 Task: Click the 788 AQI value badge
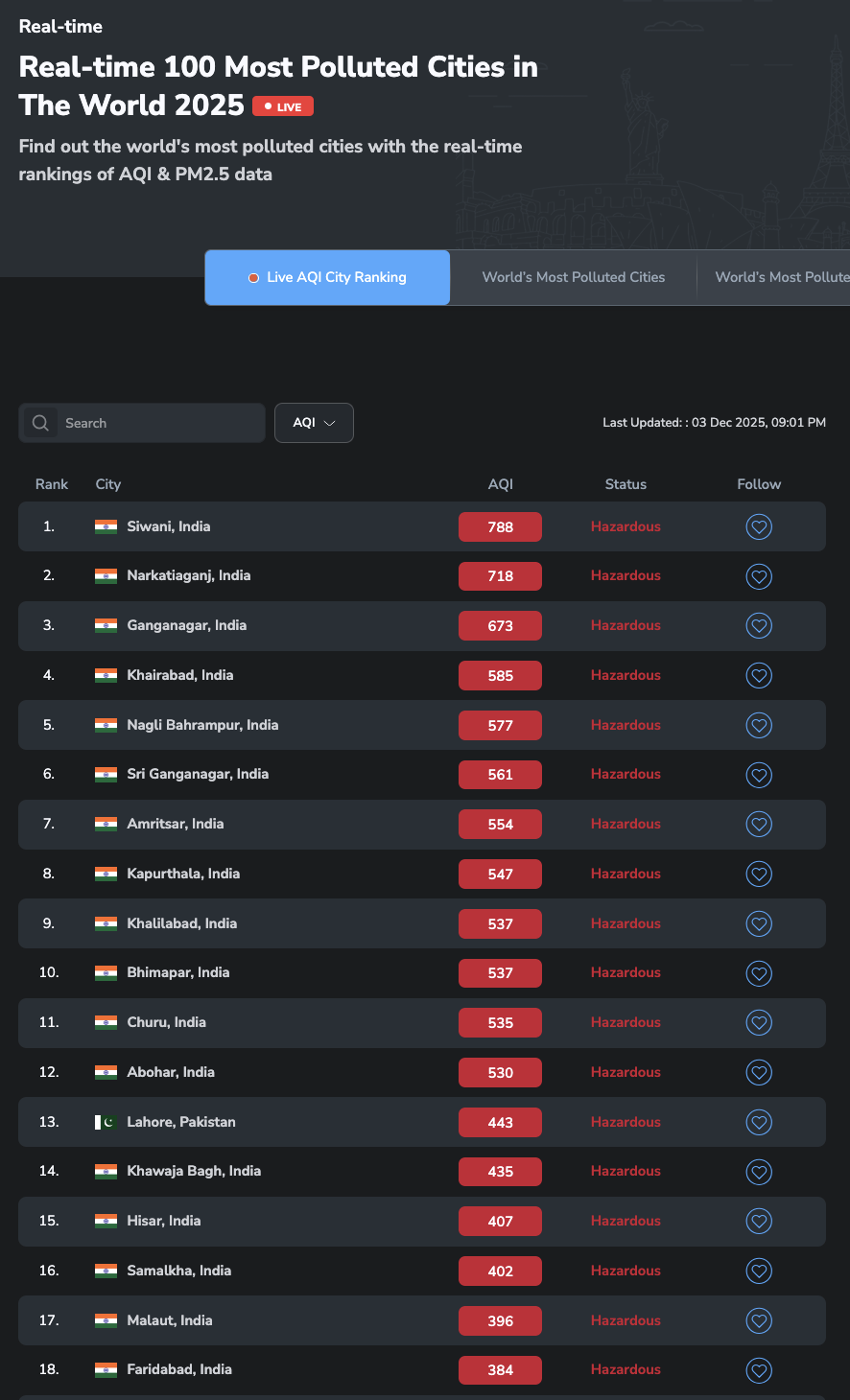(500, 526)
